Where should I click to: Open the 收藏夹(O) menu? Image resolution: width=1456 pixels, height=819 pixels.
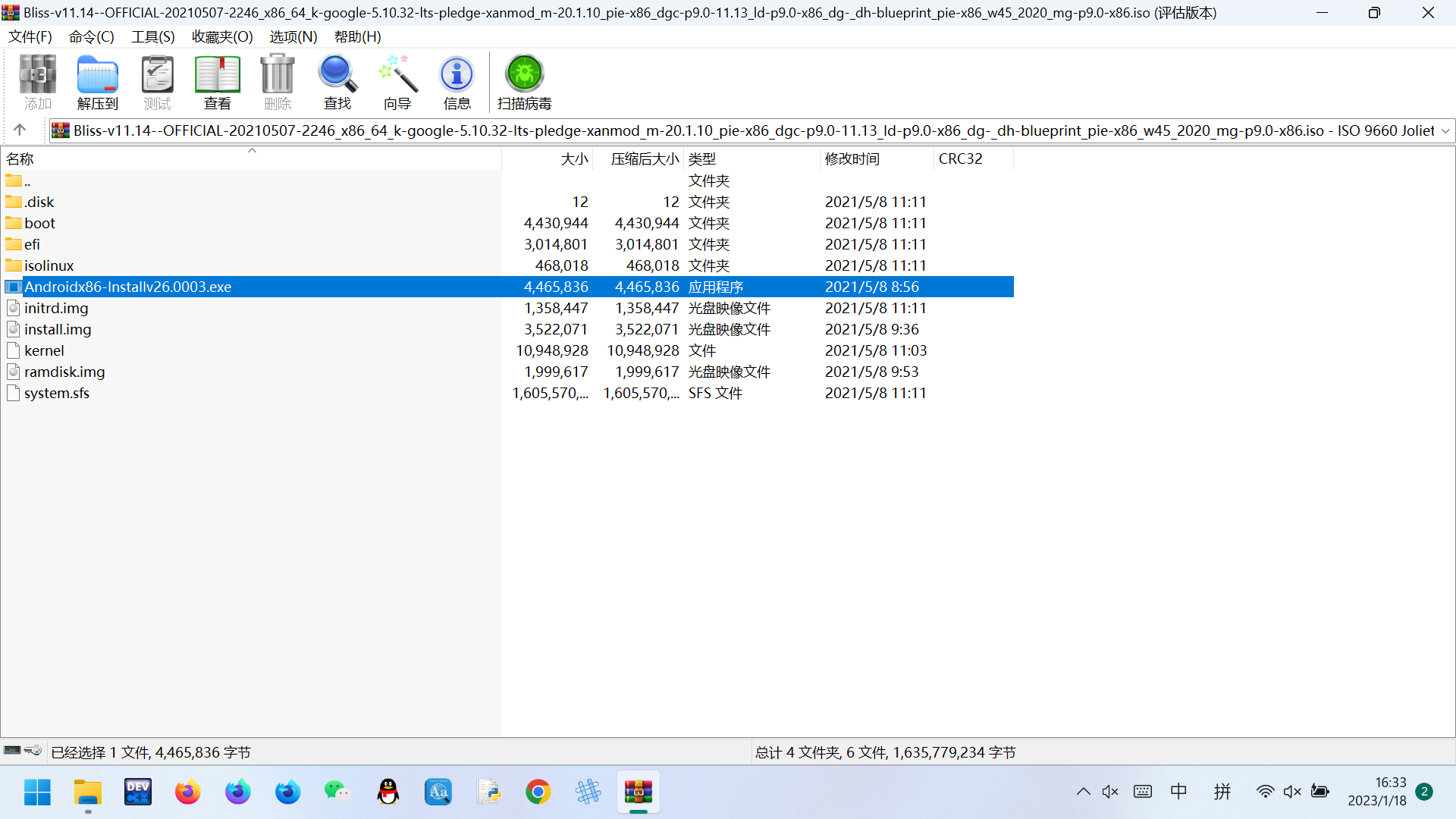(222, 36)
